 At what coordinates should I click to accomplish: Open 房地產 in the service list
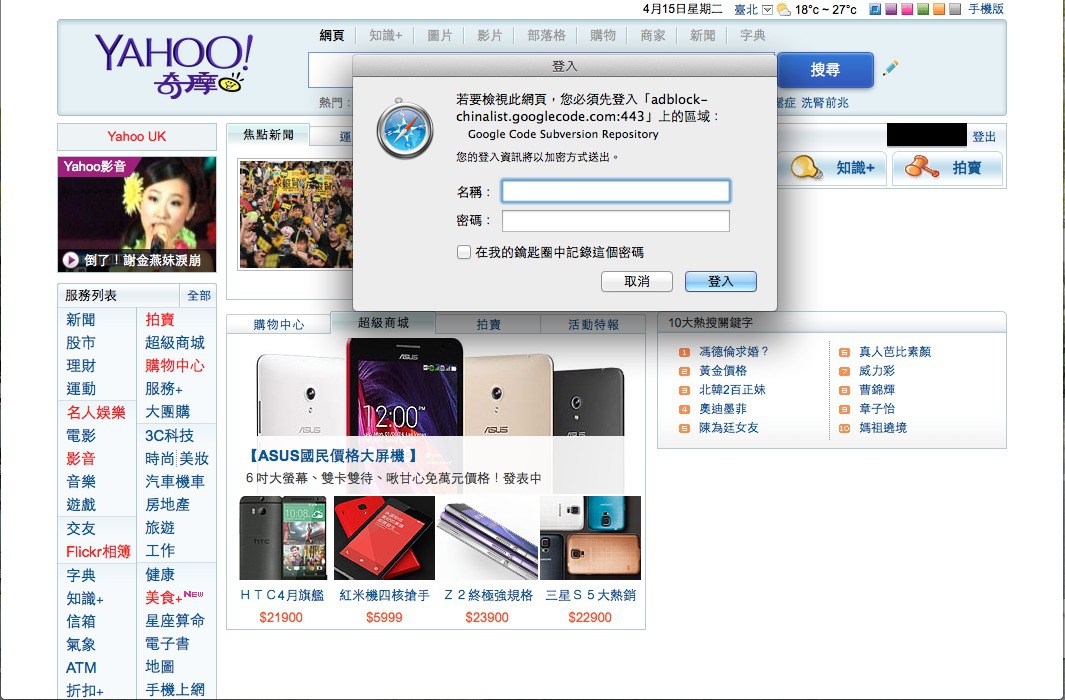[168, 504]
